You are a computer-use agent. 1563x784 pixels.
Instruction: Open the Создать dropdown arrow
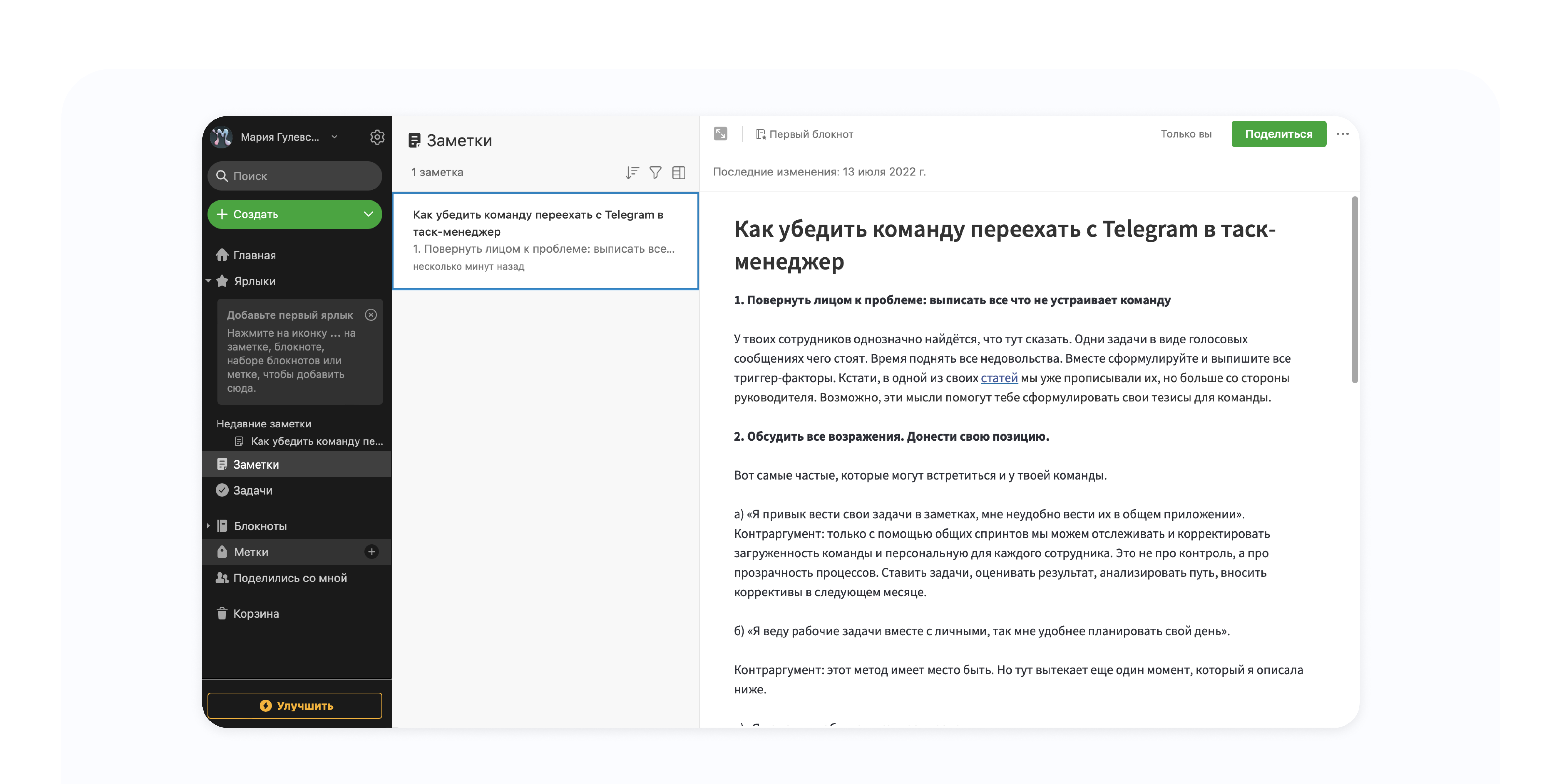[x=368, y=214]
